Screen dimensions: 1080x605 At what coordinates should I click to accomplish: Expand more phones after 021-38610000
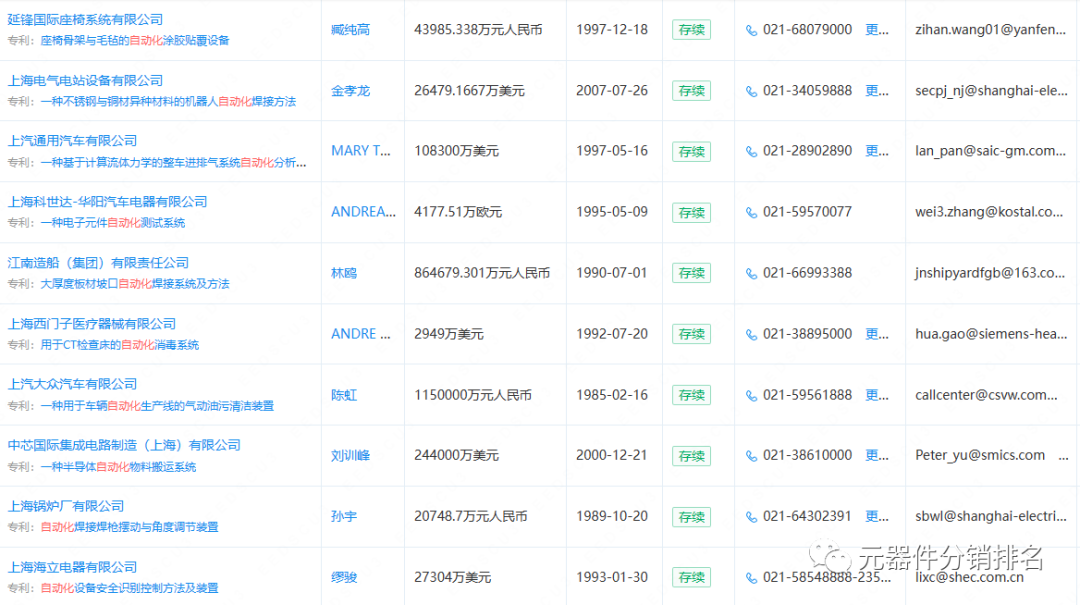(877, 455)
